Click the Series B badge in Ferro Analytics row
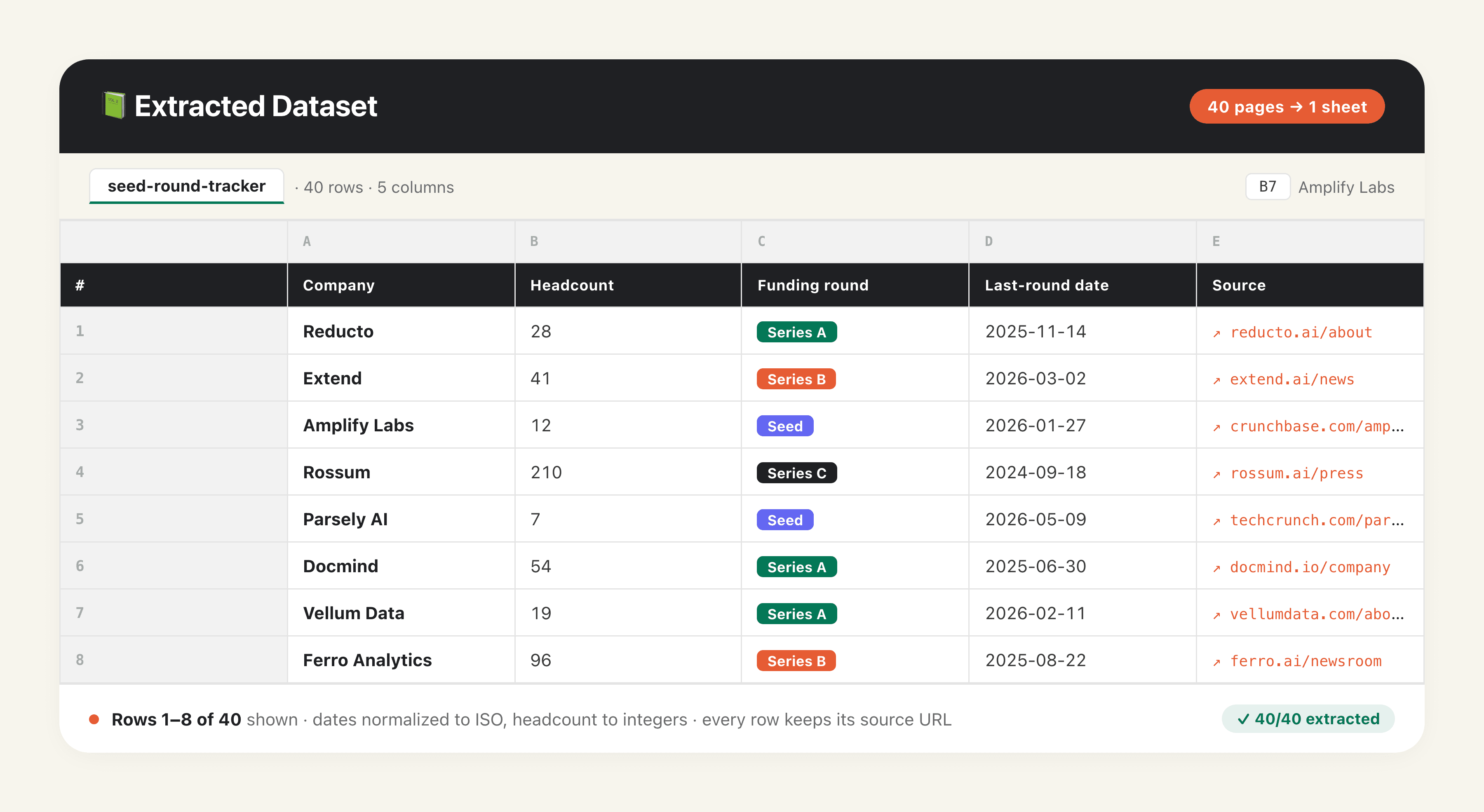 [796, 660]
